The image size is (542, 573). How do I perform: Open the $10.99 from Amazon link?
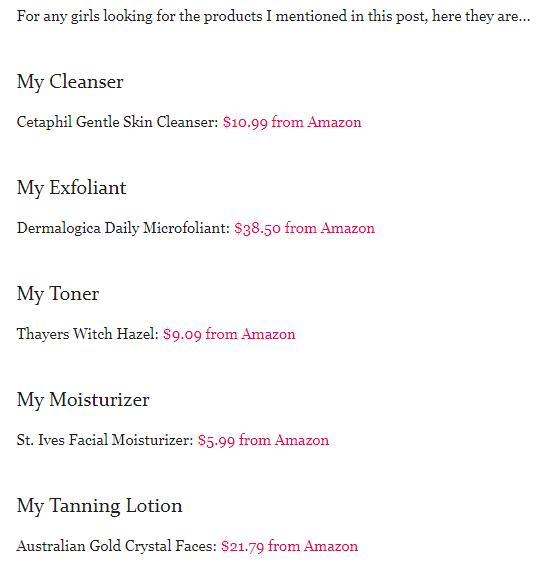(292, 122)
